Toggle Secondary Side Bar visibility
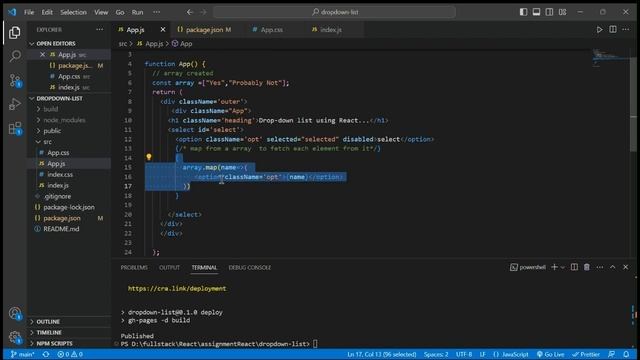Image resolution: width=640 pixels, height=360 pixels. tap(549, 12)
